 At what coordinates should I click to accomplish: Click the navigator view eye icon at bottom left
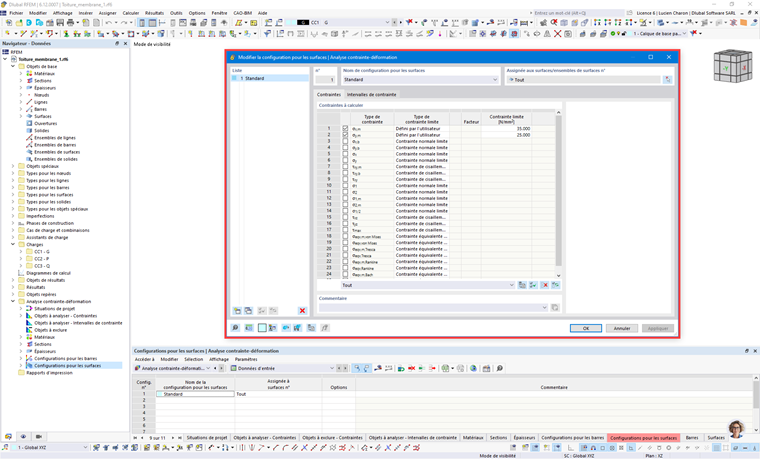(x=23, y=436)
